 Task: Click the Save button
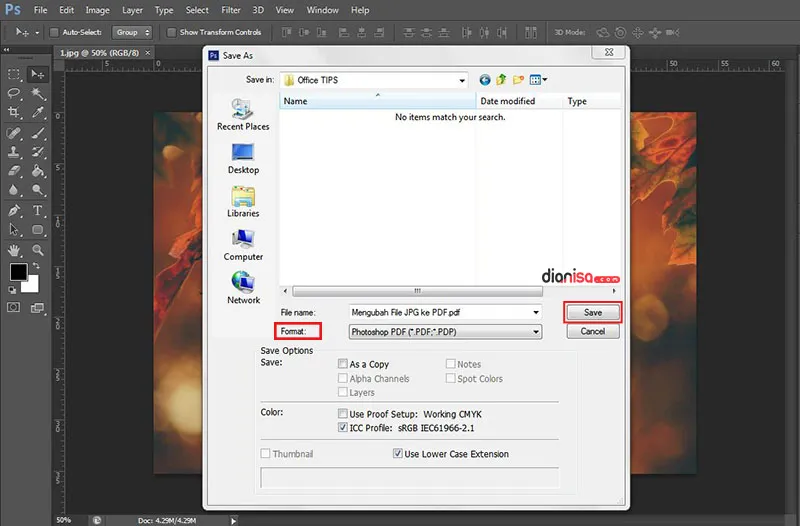coord(592,312)
